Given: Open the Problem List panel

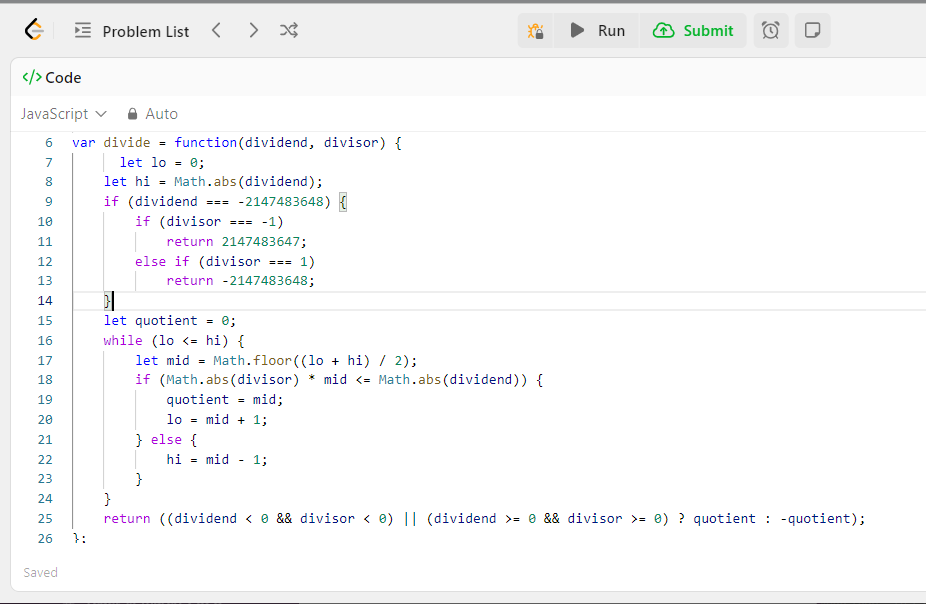Looking at the screenshot, I should pos(132,31).
